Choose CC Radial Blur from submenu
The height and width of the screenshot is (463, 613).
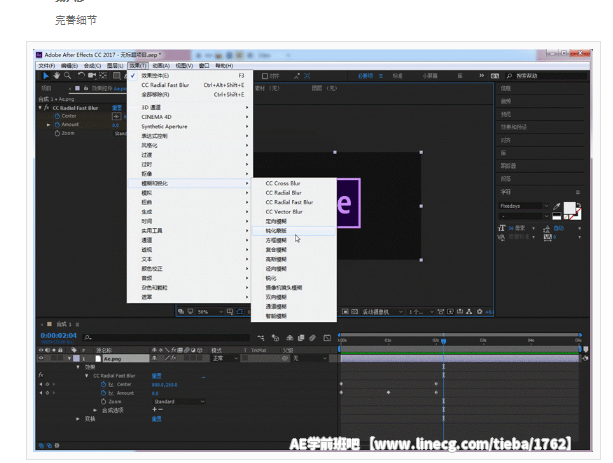(294, 192)
